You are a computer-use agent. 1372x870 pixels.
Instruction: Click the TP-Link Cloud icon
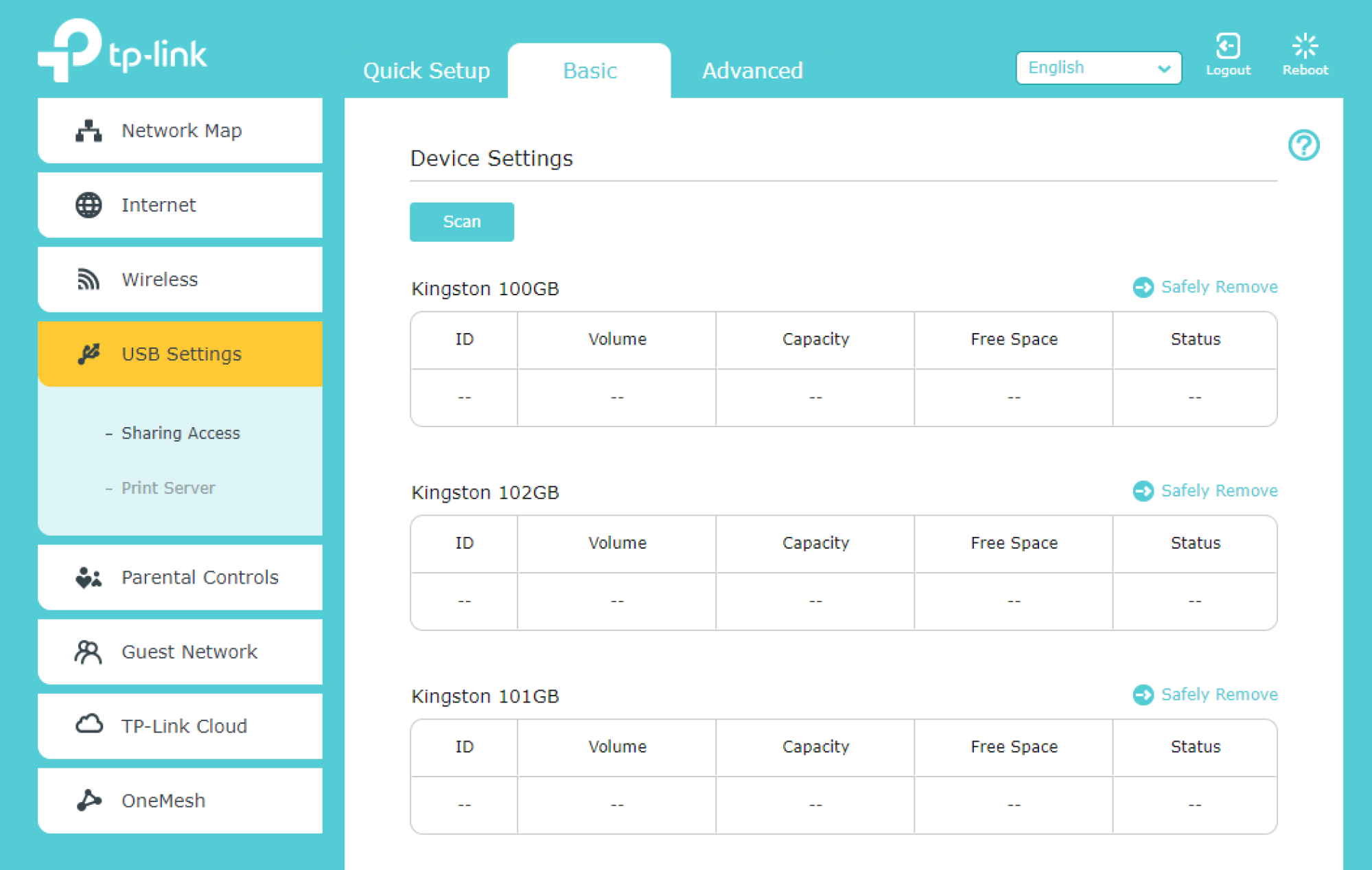89,725
